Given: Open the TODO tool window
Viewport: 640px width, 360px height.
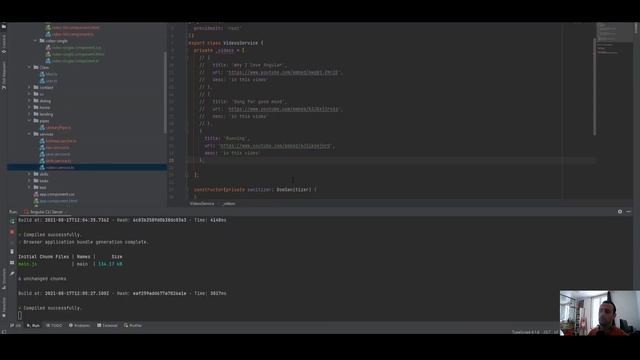Looking at the screenshot, I should [x=54, y=325].
